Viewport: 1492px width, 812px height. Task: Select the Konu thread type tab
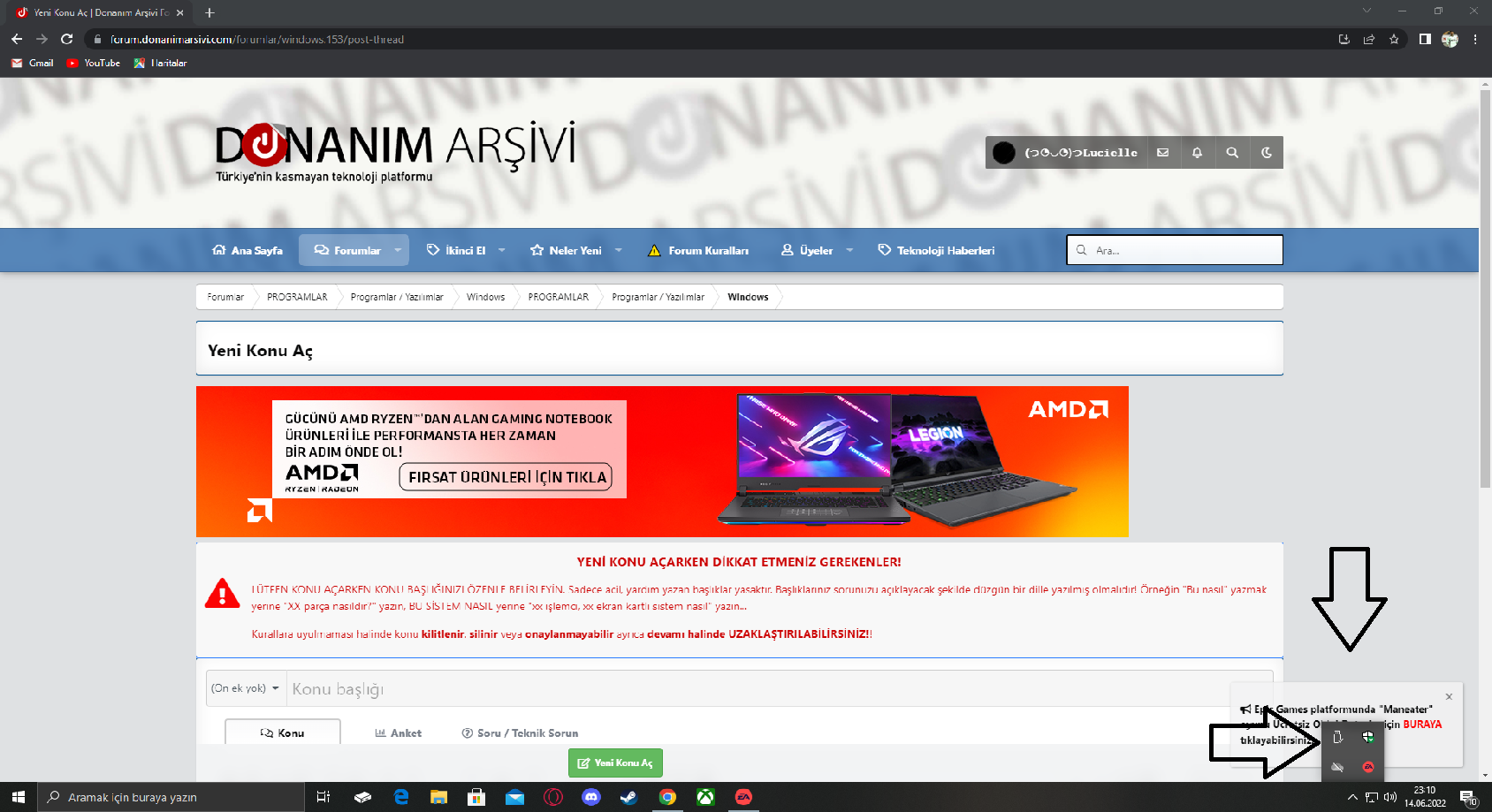[x=283, y=732]
